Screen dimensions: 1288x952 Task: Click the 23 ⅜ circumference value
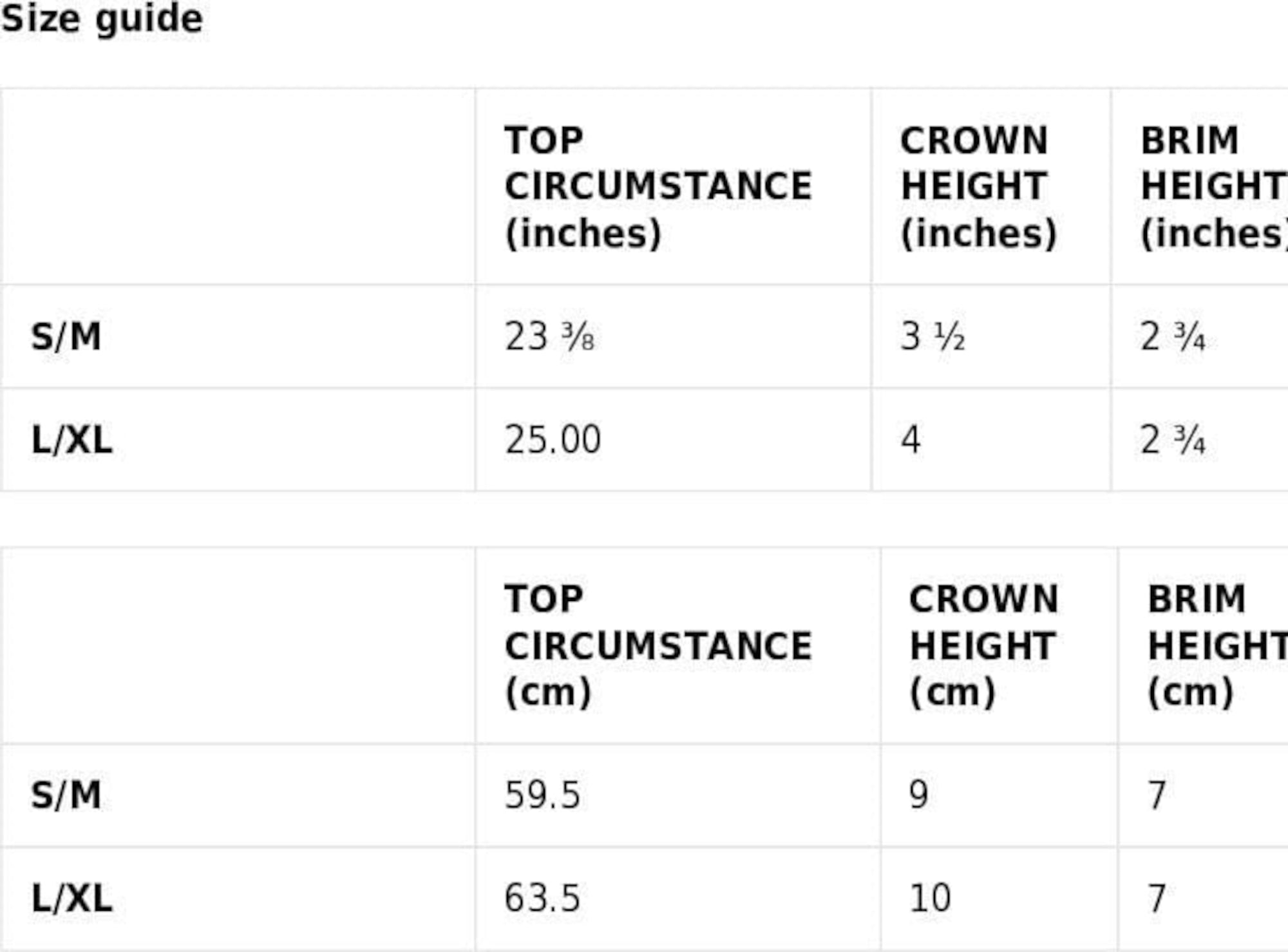(549, 337)
